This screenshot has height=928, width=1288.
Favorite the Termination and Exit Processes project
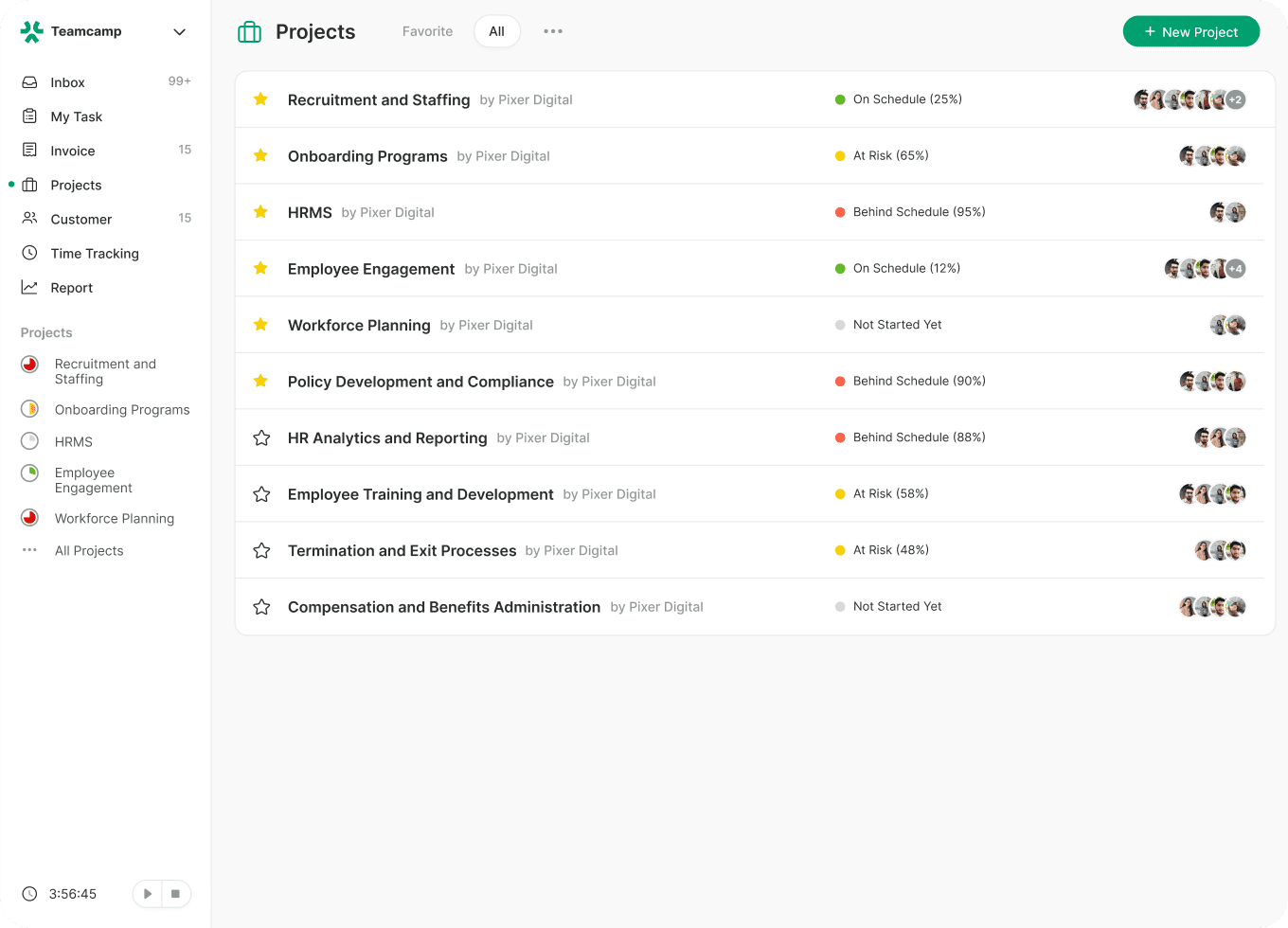point(261,550)
